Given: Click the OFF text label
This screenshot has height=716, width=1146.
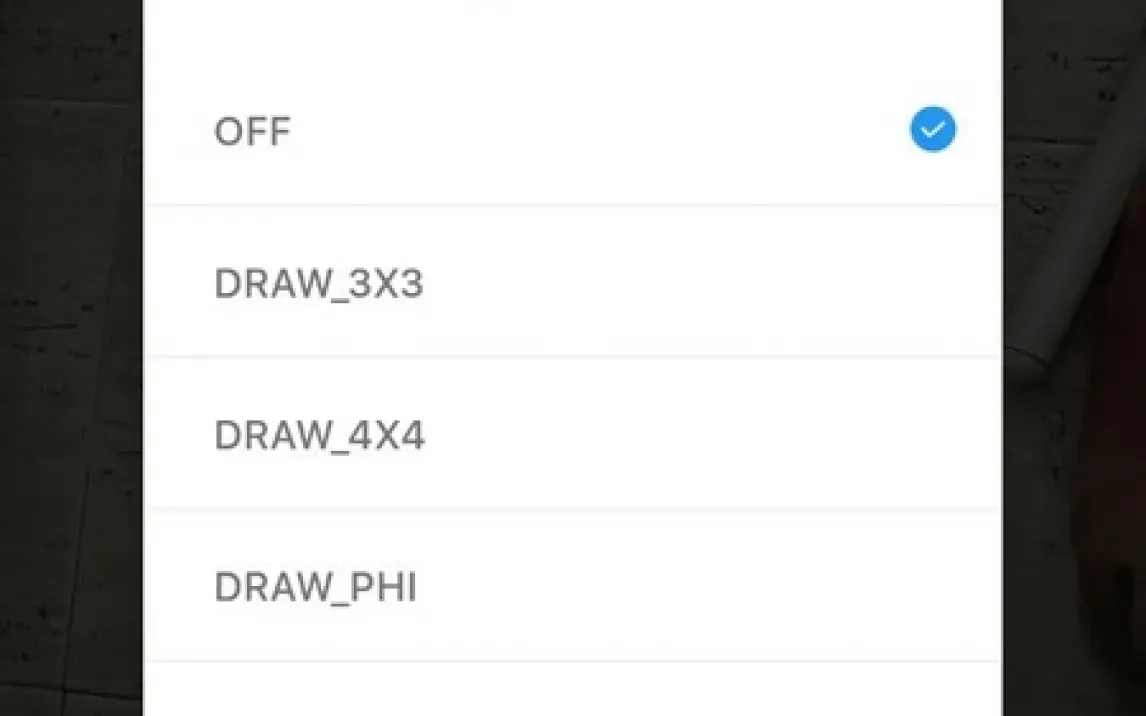Looking at the screenshot, I should pyautogui.click(x=252, y=132).
